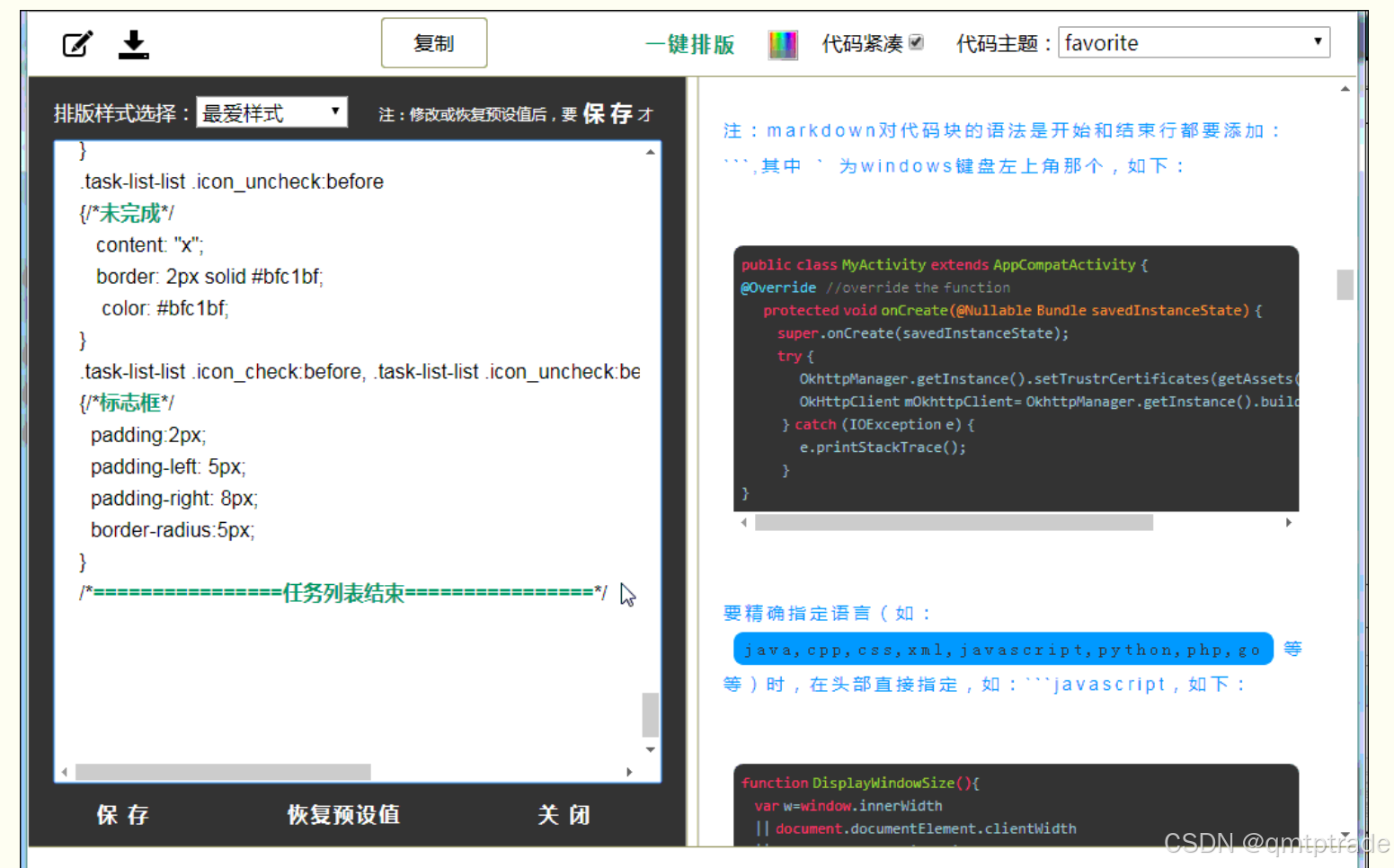Click 'super.onCreate(savedInstanceState);' code line

click(x=923, y=333)
